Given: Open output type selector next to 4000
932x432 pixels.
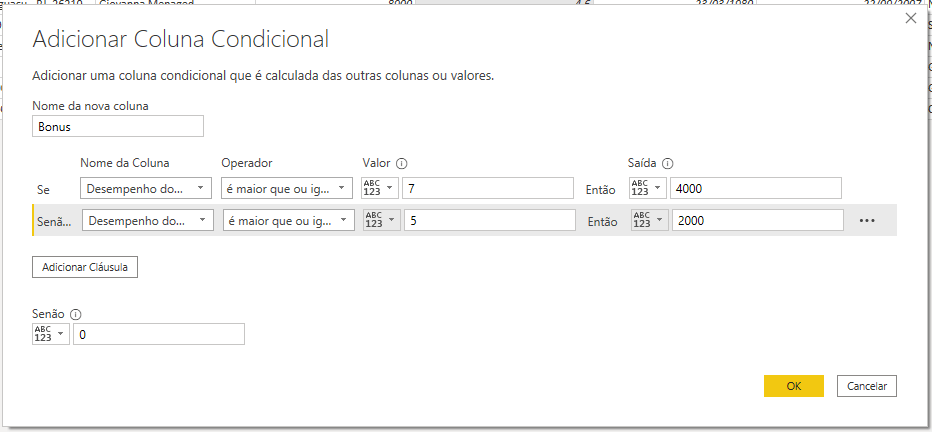Looking at the screenshot, I should (647, 188).
